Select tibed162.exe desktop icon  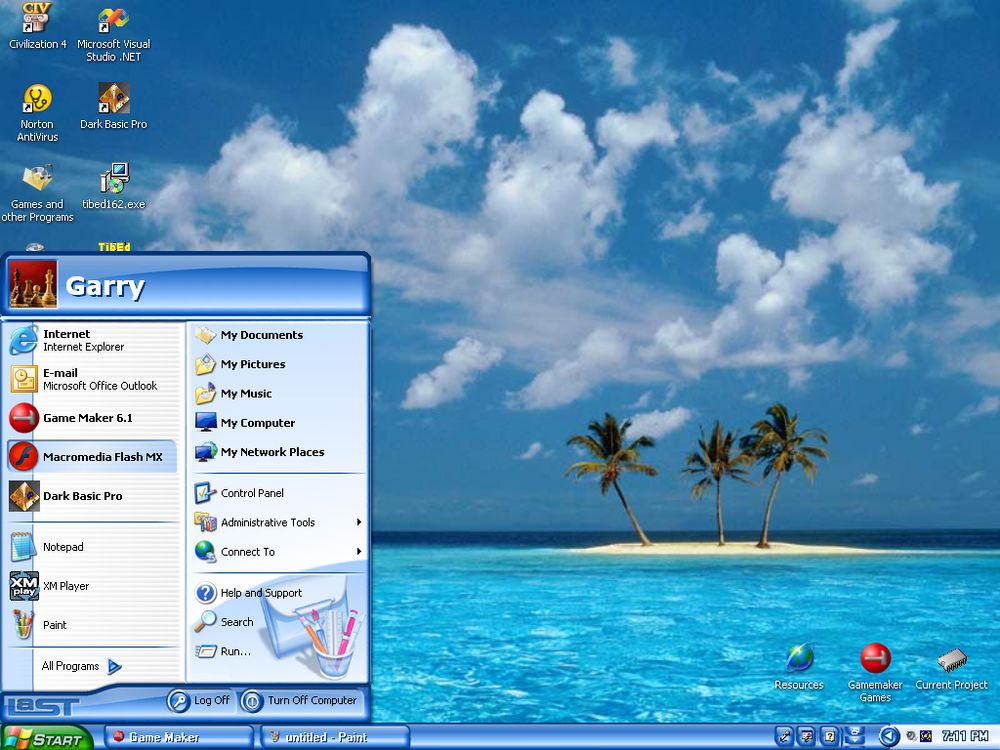click(114, 187)
